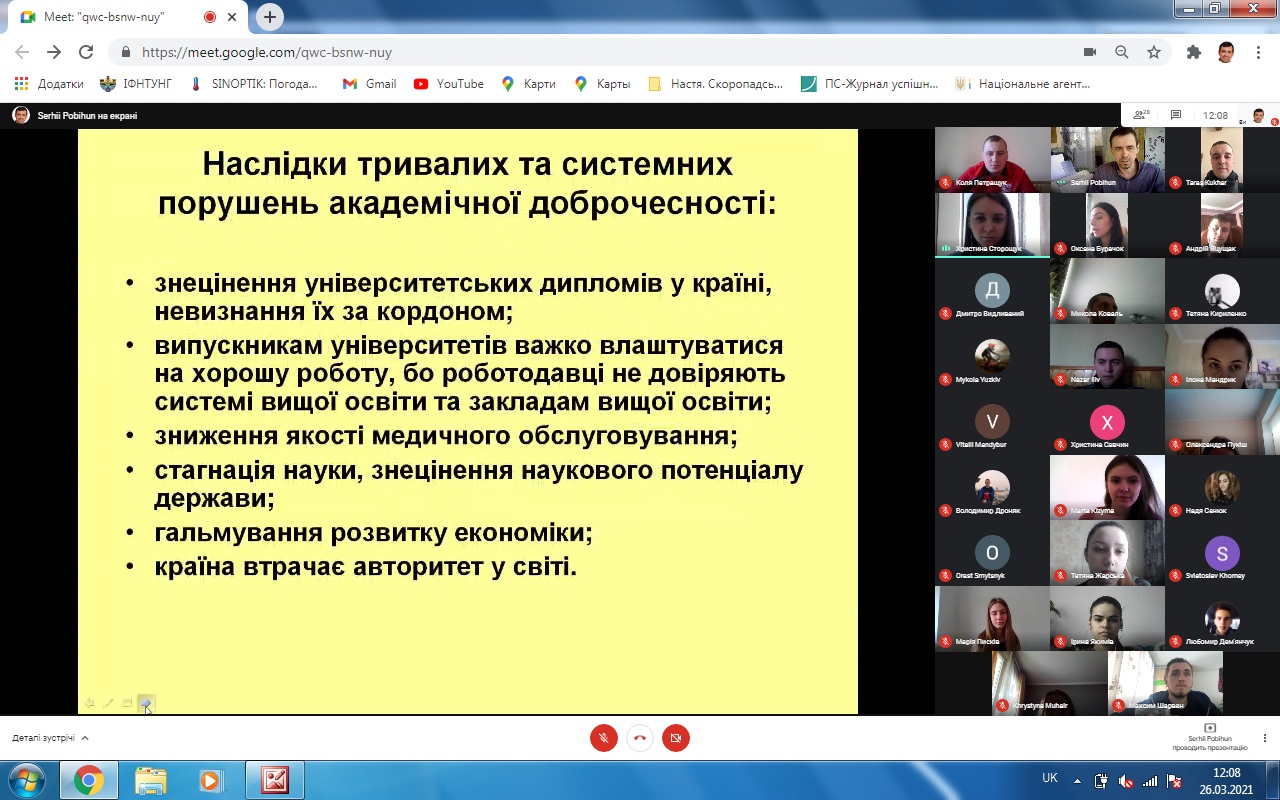Click Serhii Pobihun presenting indicator

(1210, 737)
